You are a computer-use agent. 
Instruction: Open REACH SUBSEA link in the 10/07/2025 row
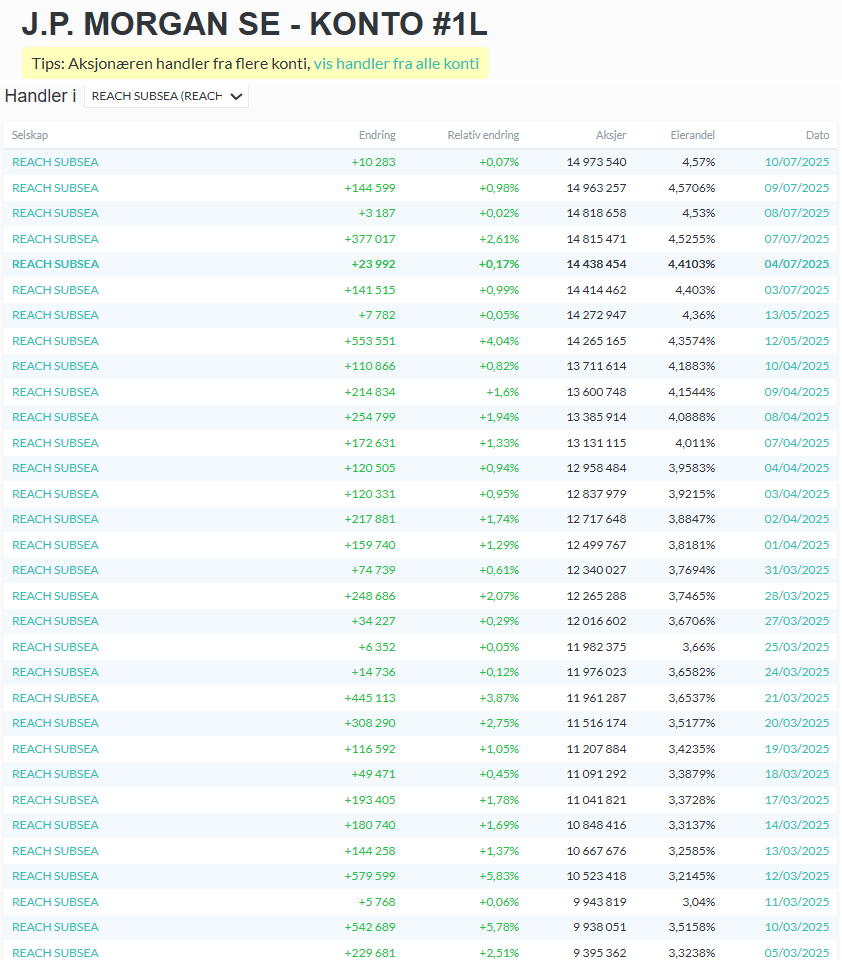[x=55, y=162]
